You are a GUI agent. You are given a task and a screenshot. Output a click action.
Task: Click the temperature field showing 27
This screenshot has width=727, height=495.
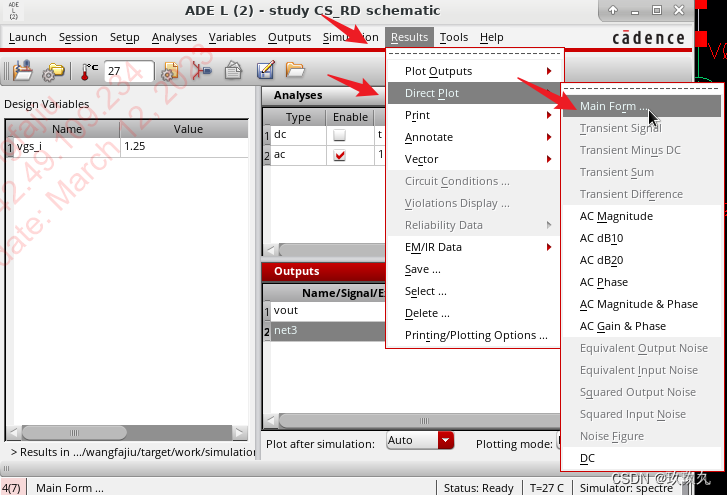coord(129,71)
